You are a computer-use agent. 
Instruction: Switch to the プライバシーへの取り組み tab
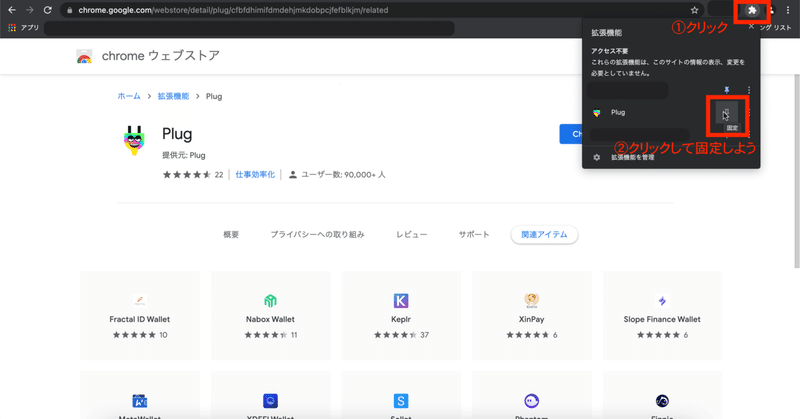[x=317, y=234]
